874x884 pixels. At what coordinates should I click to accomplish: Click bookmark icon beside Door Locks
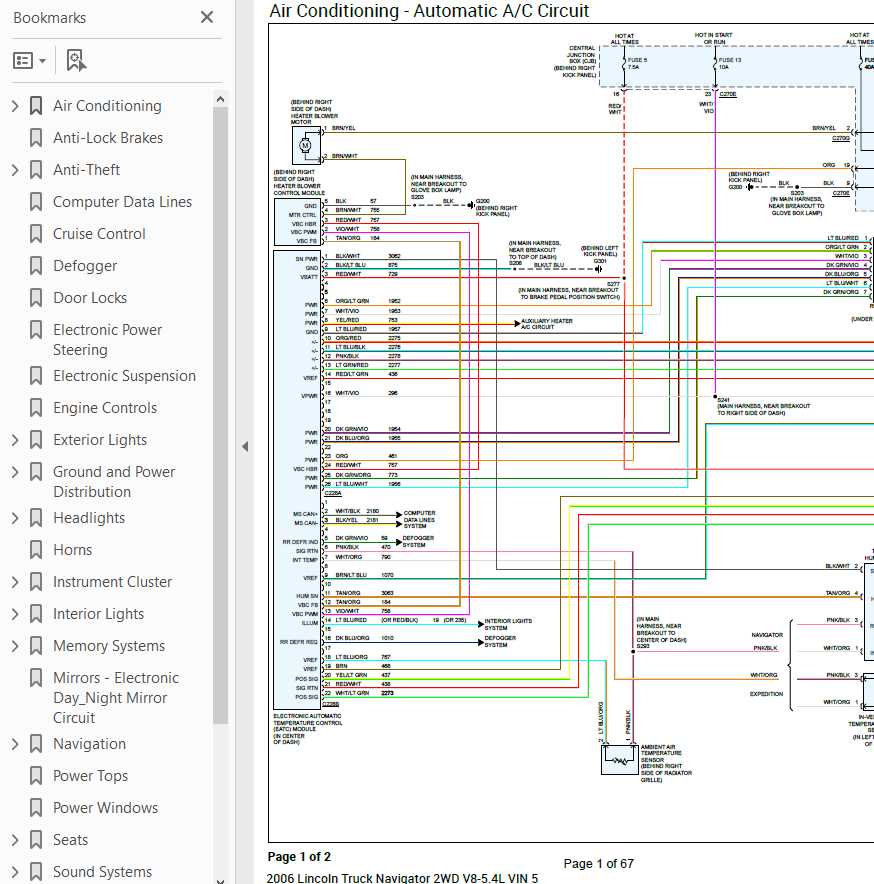click(x=36, y=298)
